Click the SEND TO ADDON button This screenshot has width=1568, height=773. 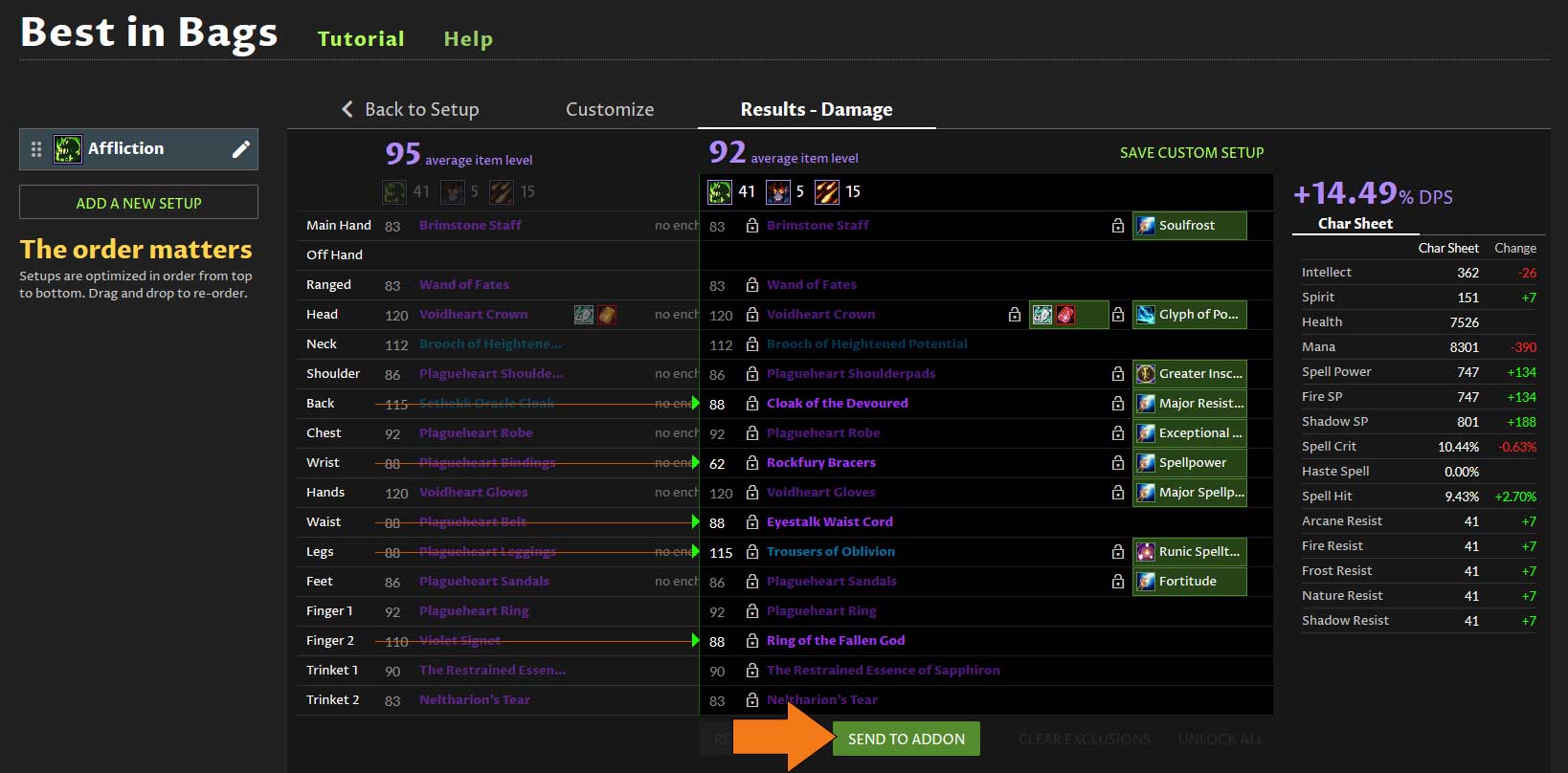coord(907,740)
